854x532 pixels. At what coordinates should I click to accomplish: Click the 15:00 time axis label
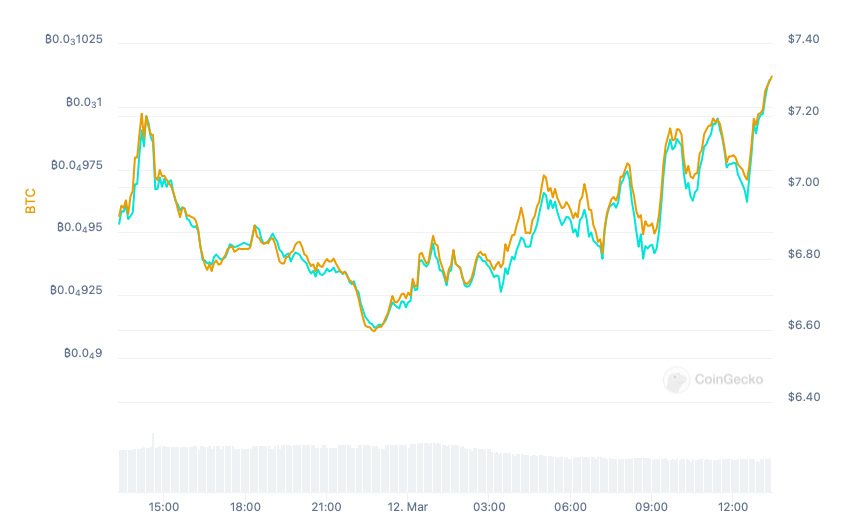[164, 507]
